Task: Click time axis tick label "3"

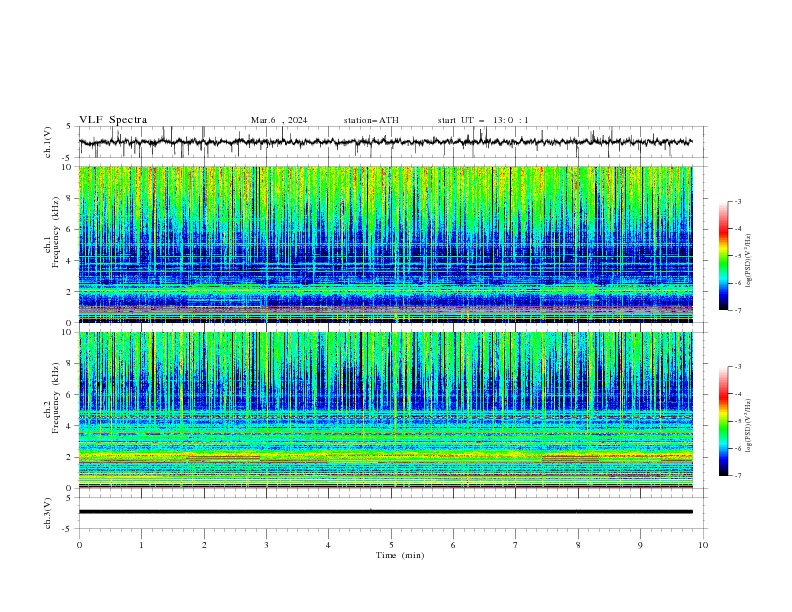Action: [266, 545]
